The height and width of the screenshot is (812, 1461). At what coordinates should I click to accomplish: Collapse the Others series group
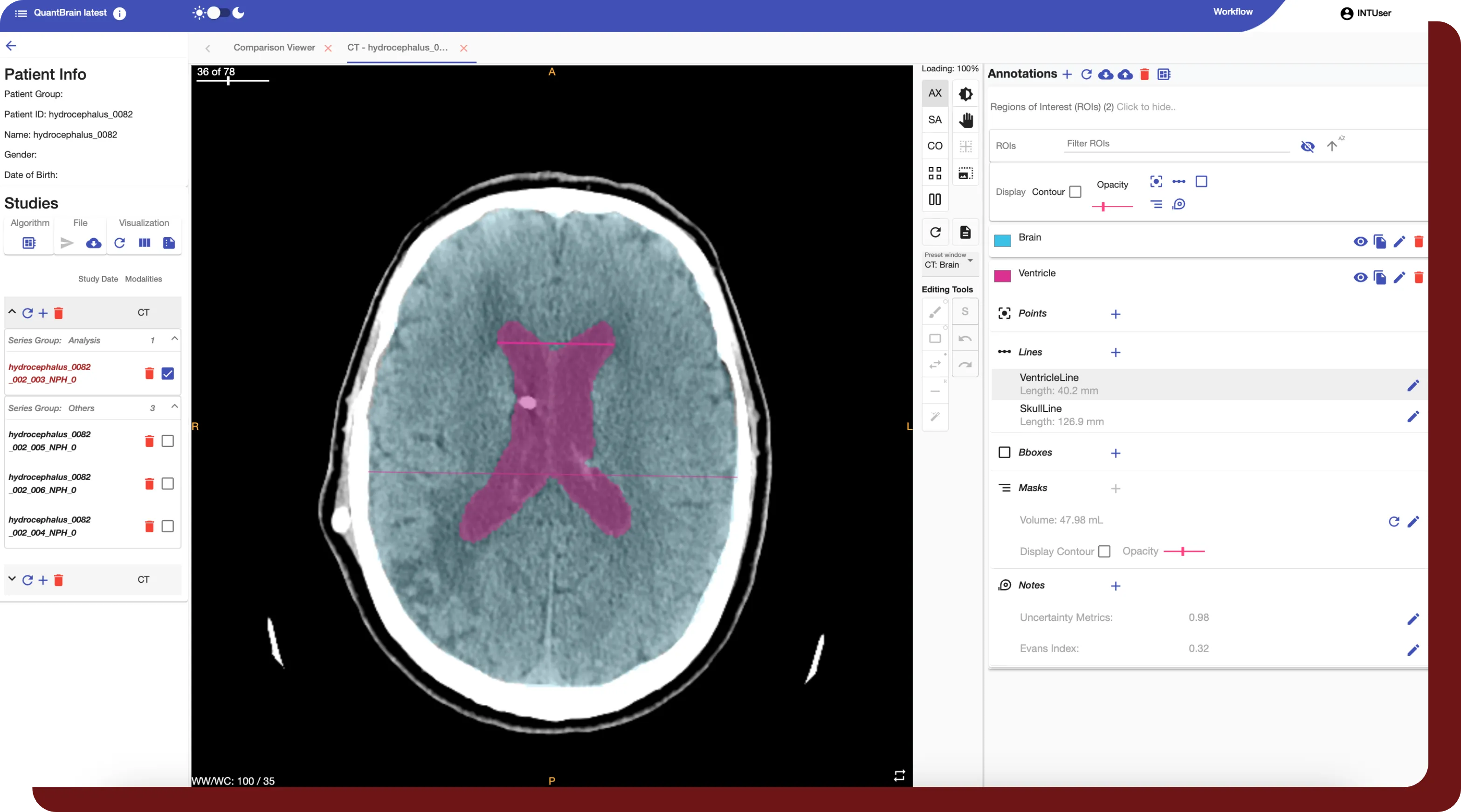point(174,407)
